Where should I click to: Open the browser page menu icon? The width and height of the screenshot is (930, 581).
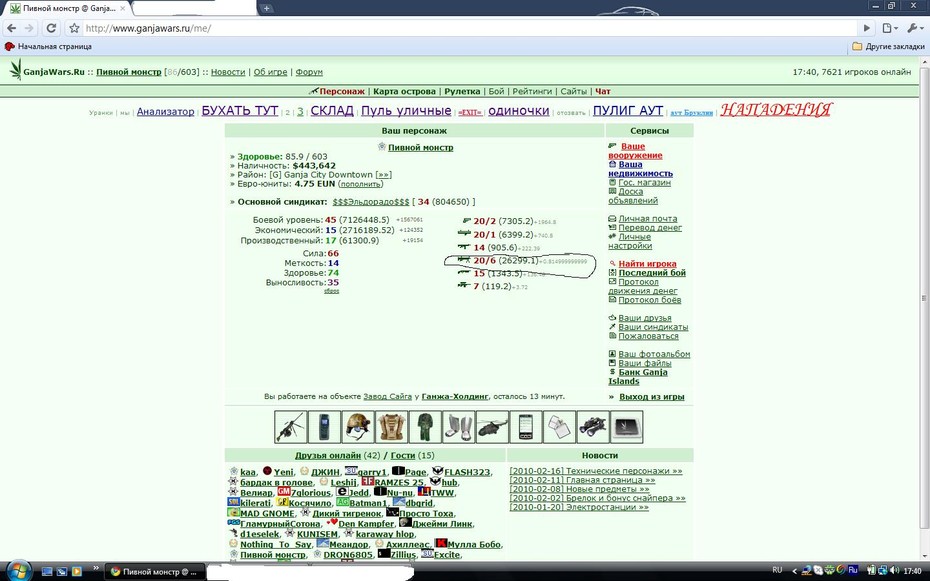pyautogui.click(x=890, y=28)
